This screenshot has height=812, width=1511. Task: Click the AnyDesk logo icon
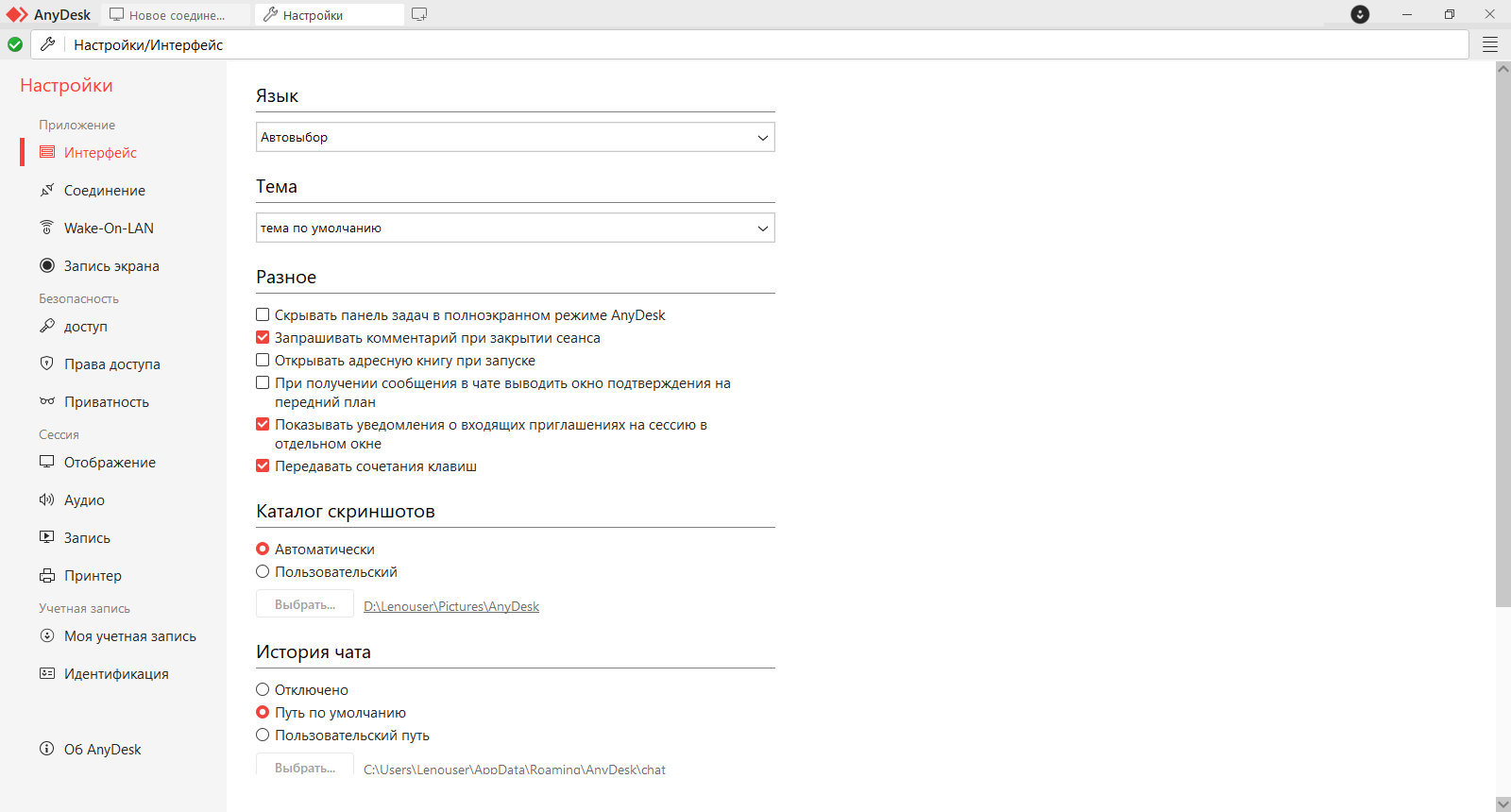click(17, 14)
